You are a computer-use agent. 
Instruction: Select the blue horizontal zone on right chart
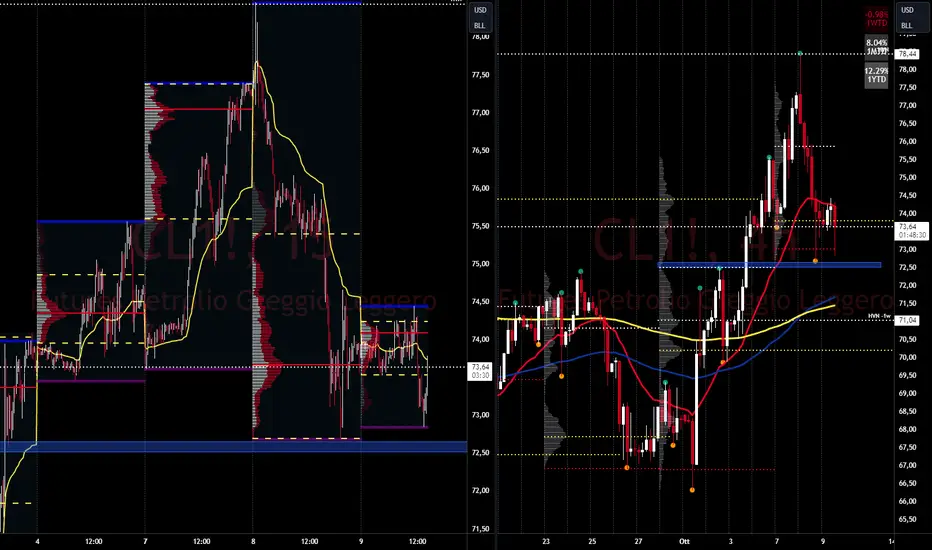769,265
